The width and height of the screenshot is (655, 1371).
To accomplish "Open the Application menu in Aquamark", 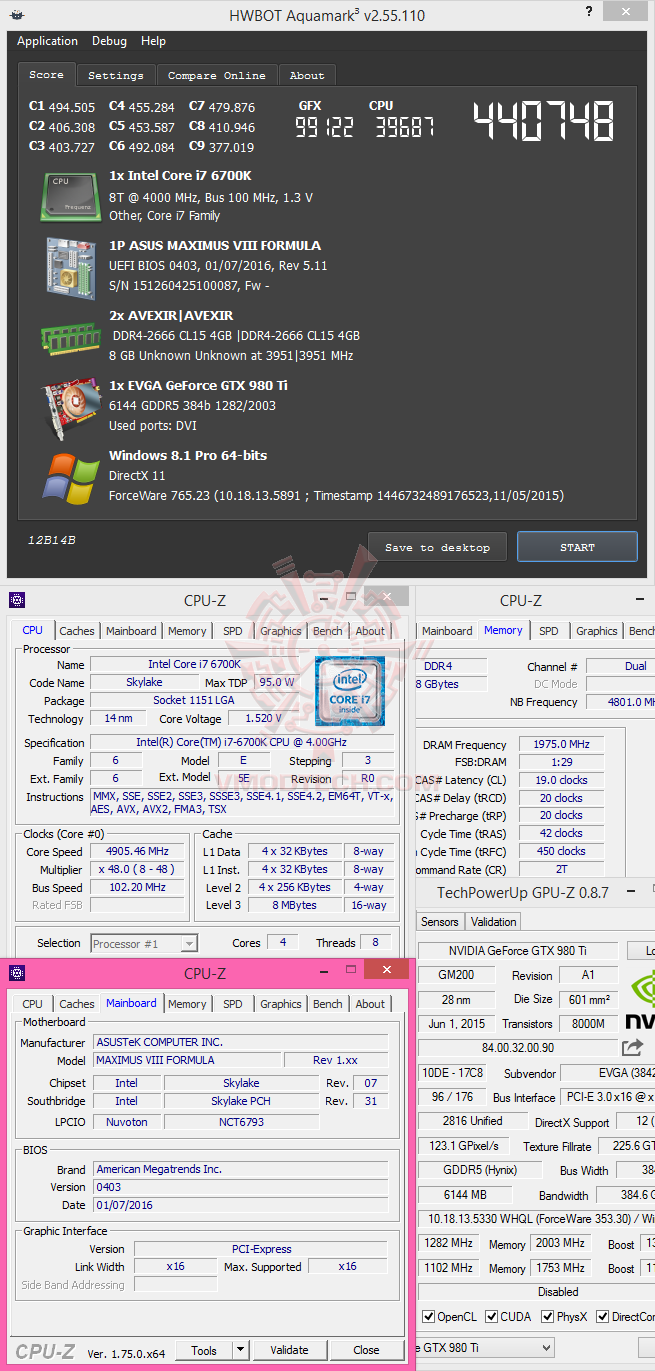I will [x=47, y=41].
